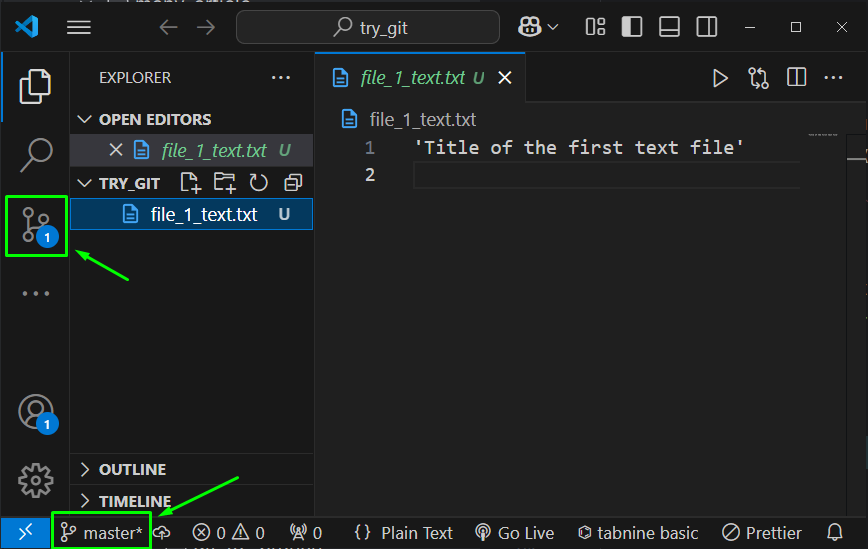
Task: Run the file with play button
Action: click(720, 78)
